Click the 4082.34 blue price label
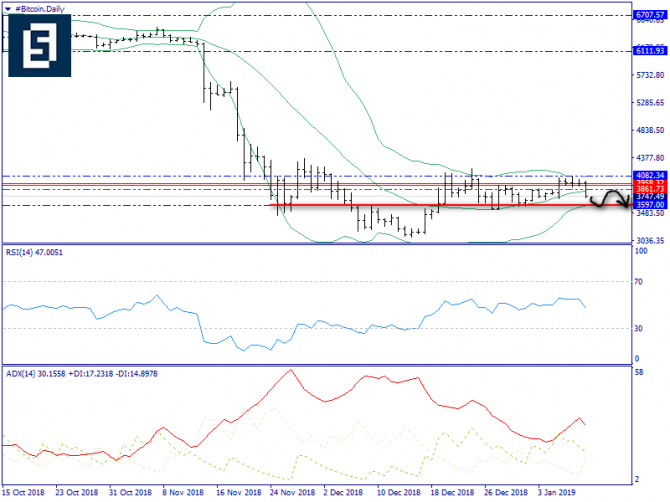670x502 pixels. click(x=650, y=175)
